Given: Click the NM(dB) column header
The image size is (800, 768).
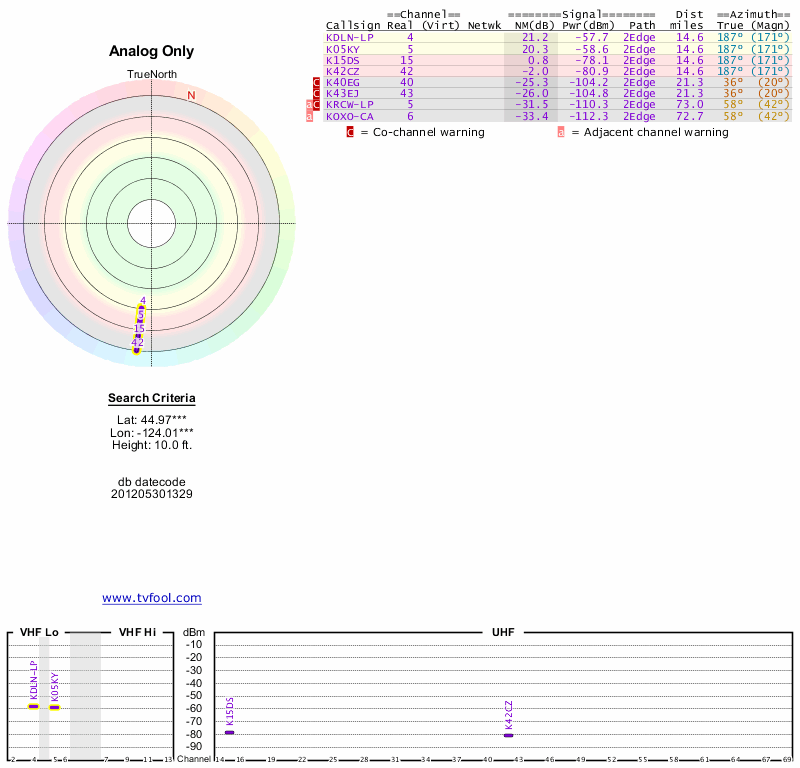Looking at the screenshot, I should point(528,25).
